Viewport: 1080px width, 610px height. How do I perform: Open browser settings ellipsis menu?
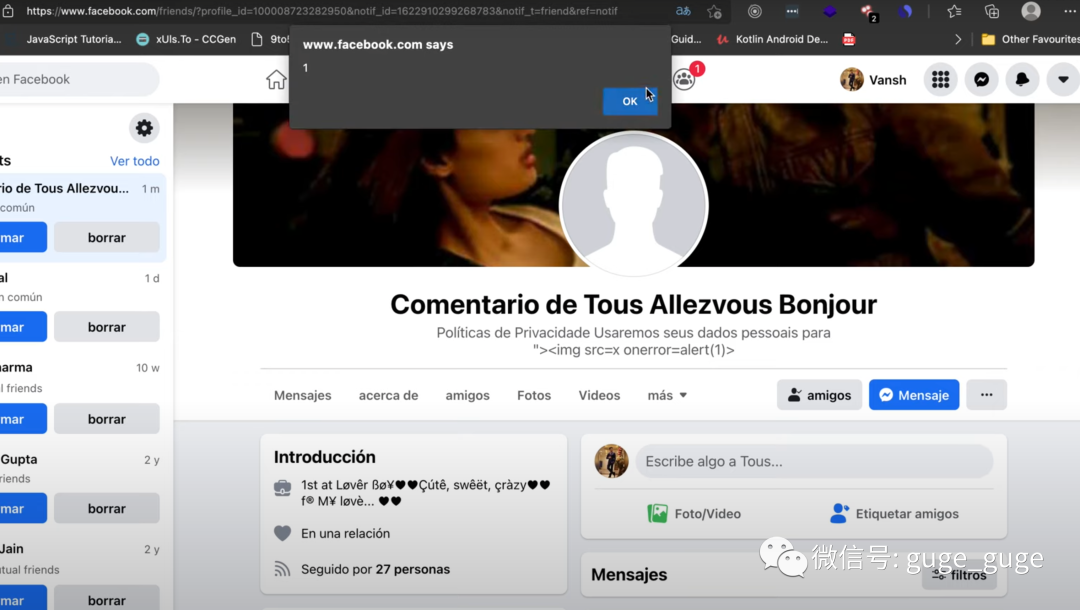[1070, 11]
